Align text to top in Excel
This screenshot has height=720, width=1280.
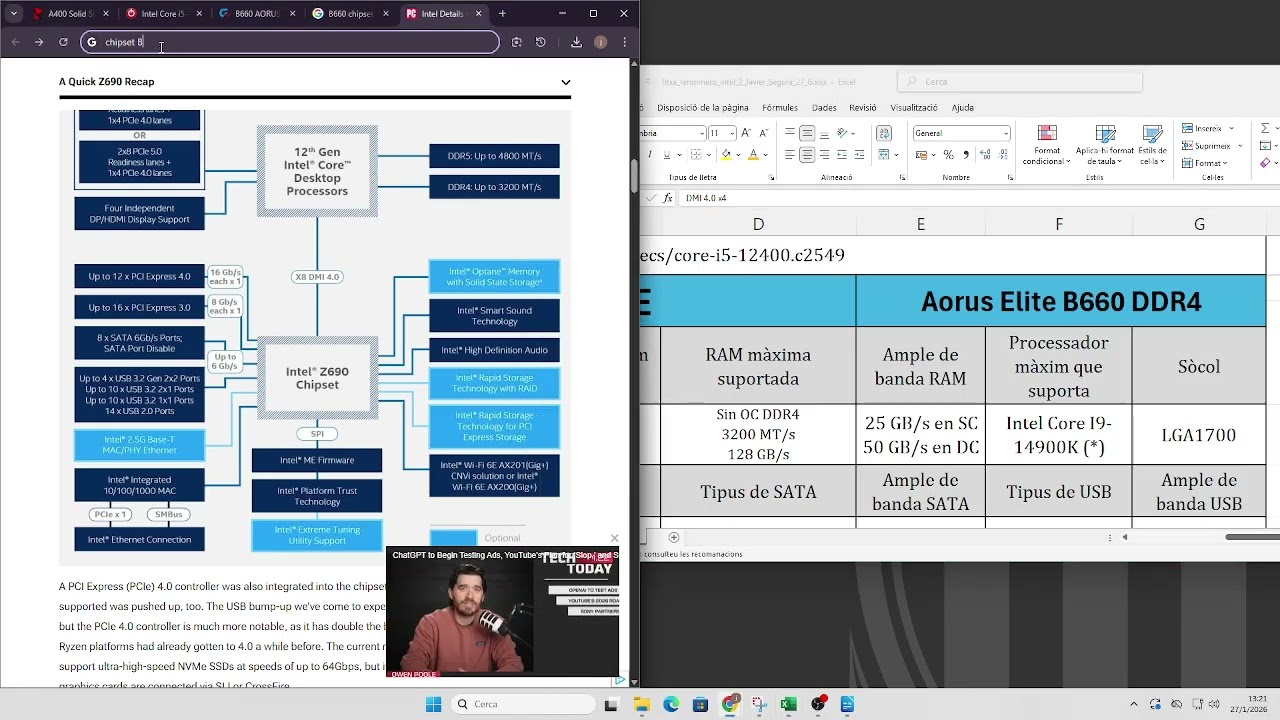tap(790, 133)
